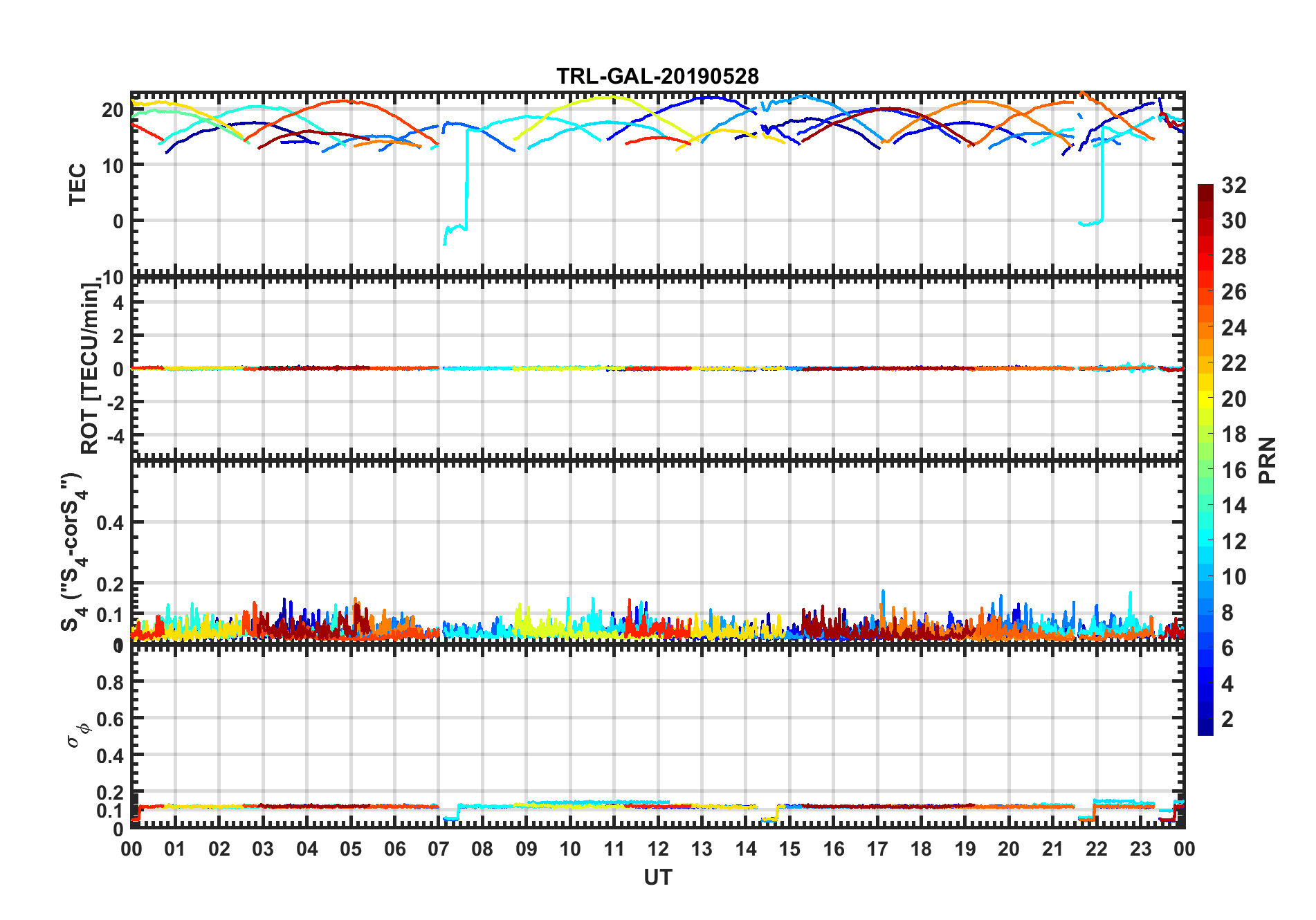Click colorbar tick label 6 on PRN scale
The height and width of the screenshot is (920, 1316).
[1228, 648]
